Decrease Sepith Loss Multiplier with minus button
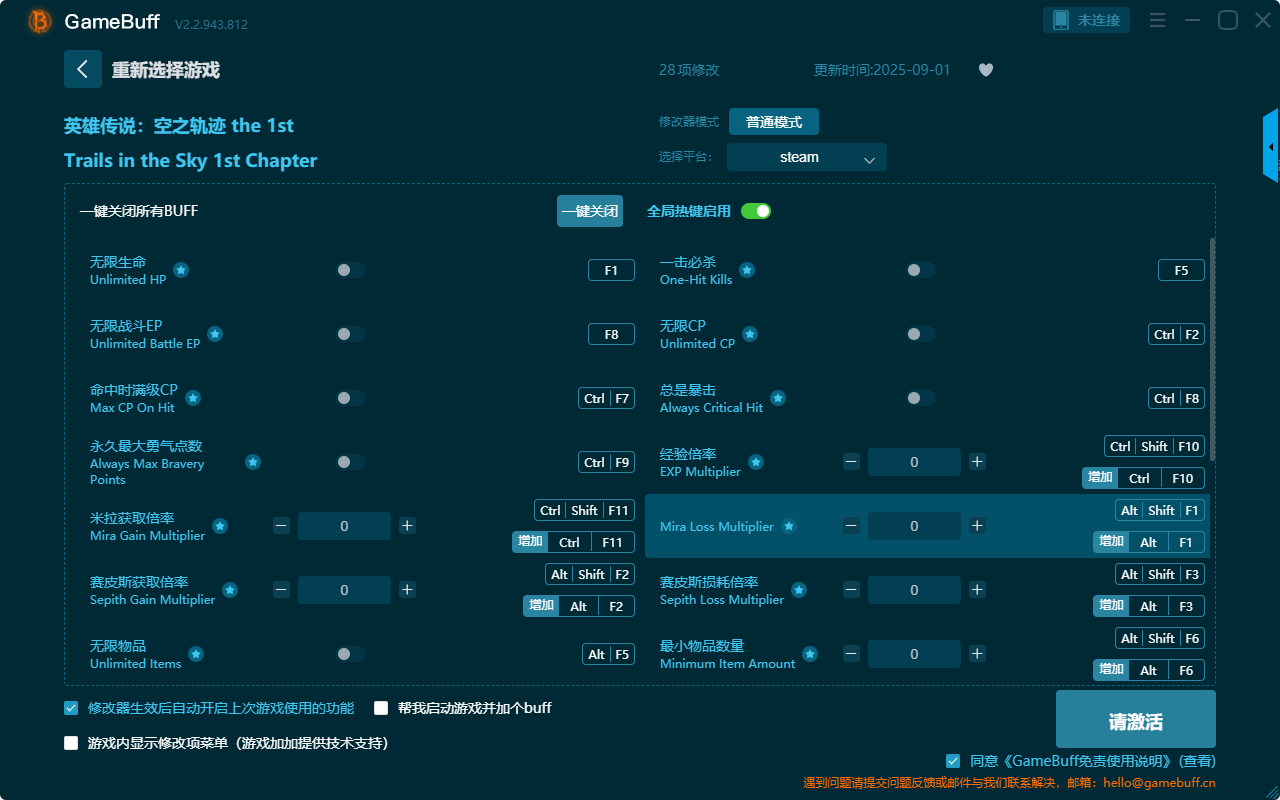The width and height of the screenshot is (1280, 800). tap(851, 590)
